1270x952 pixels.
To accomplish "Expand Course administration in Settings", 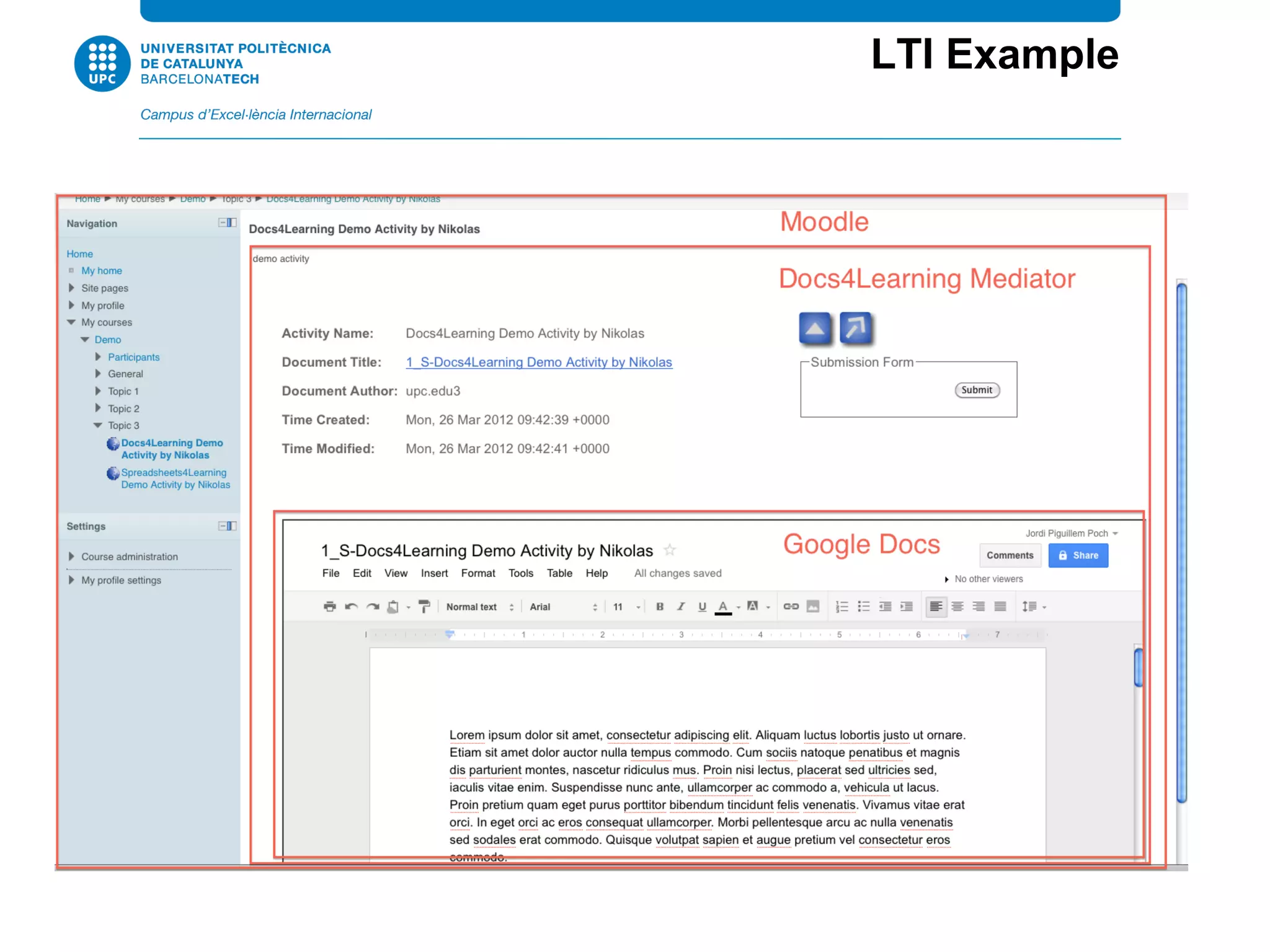I will (x=71, y=557).
